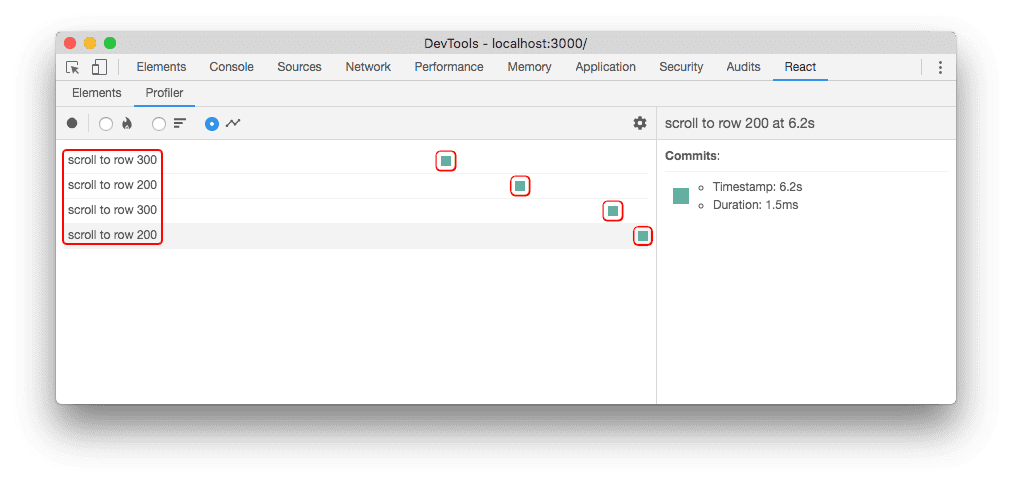Image resolution: width=1012 pixels, height=484 pixels.
Task: Select the flame chart radio button
Action: pos(106,124)
